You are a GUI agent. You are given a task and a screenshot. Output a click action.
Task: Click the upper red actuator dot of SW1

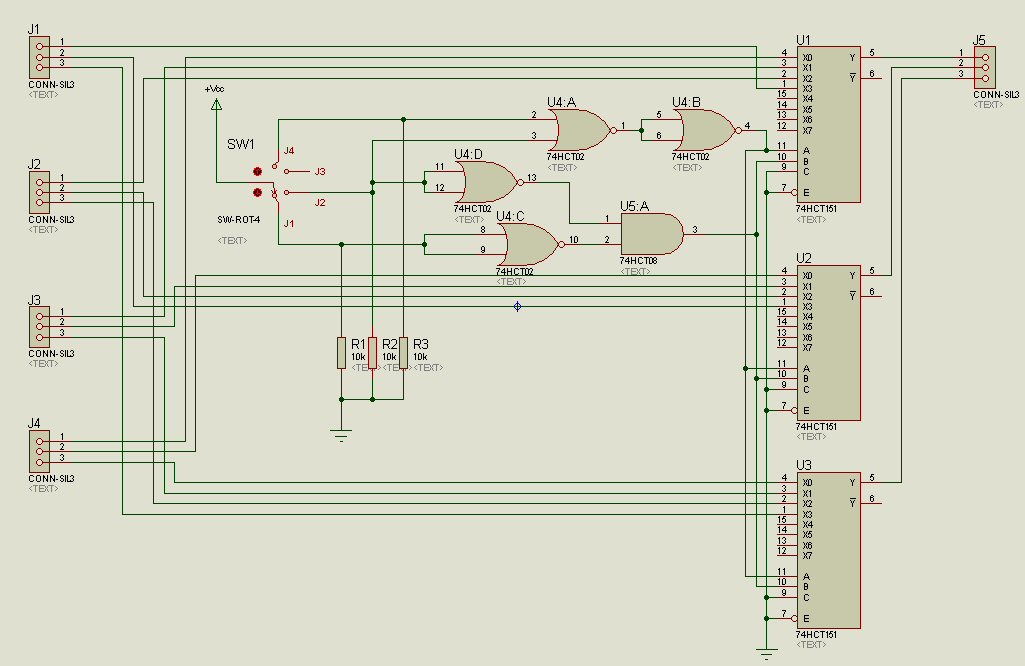258,171
